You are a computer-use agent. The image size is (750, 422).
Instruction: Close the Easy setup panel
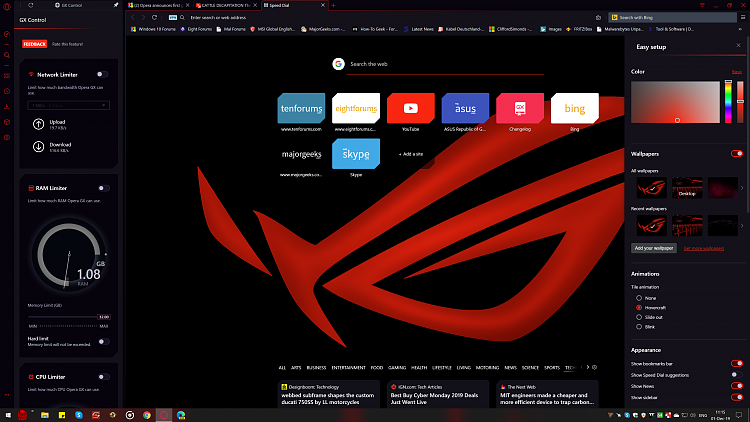[737, 44]
